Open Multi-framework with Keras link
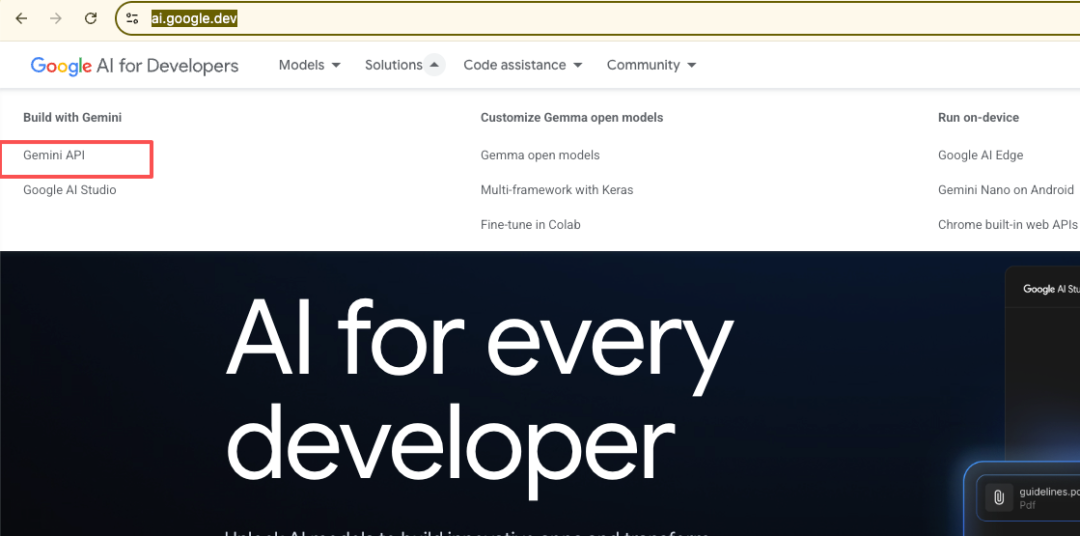 click(x=557, y=189)
